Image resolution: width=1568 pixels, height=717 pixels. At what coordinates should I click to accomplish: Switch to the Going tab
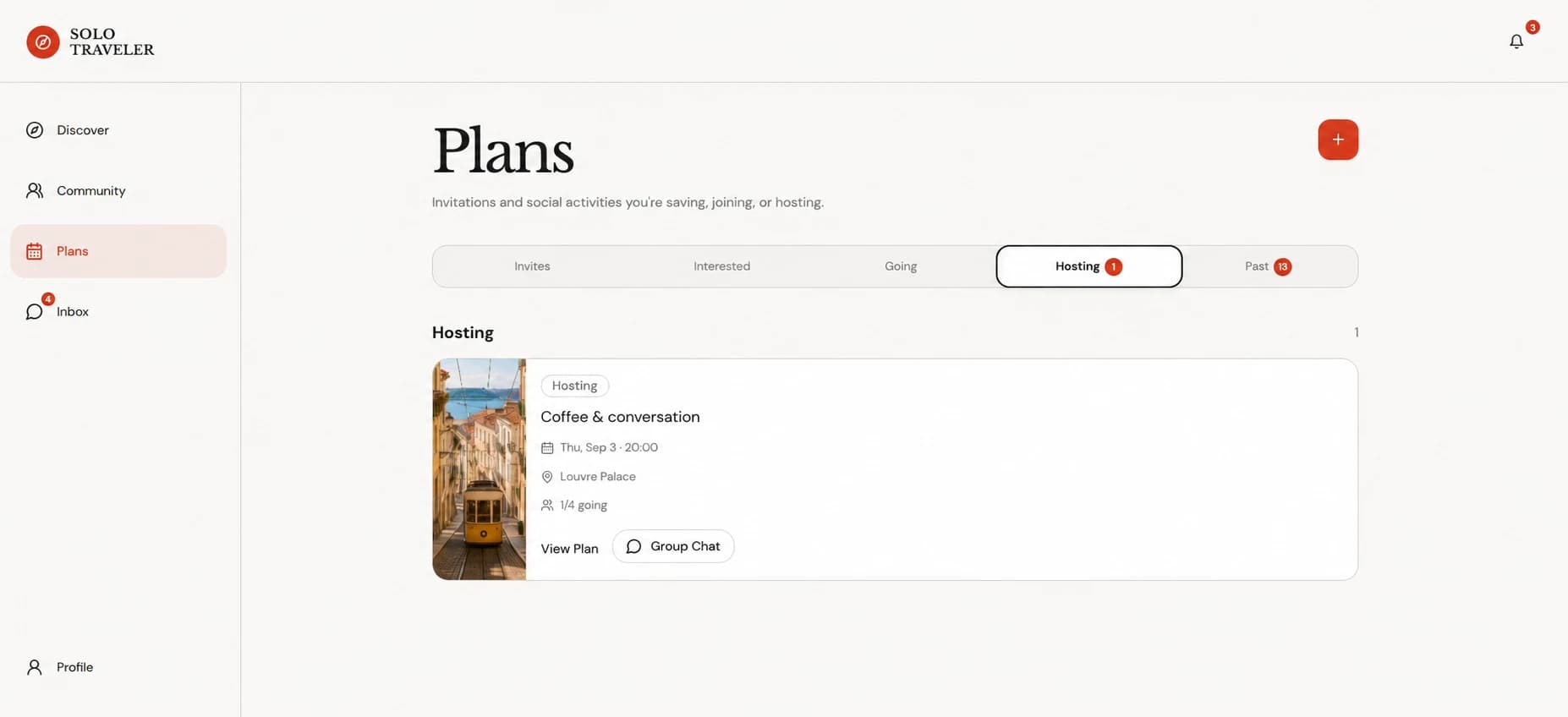tap(901, 266)
